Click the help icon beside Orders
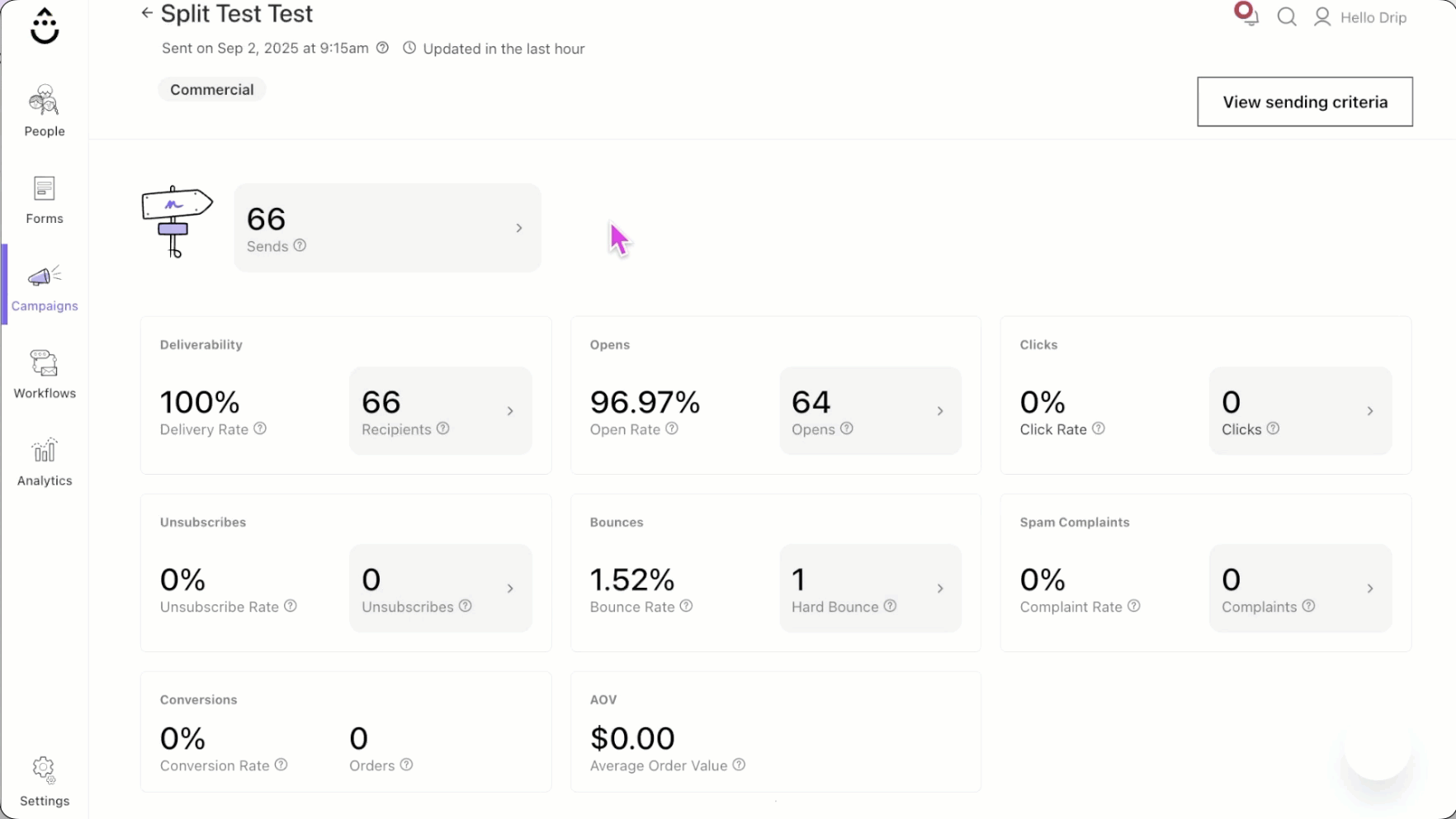The width and height of the screenshot is (1456, 819). [406, 765]
